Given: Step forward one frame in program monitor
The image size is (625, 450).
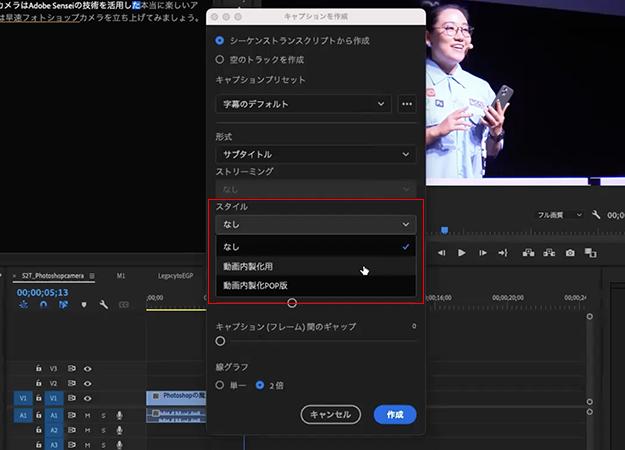Looking at the screenshot, I should (483, 253).
